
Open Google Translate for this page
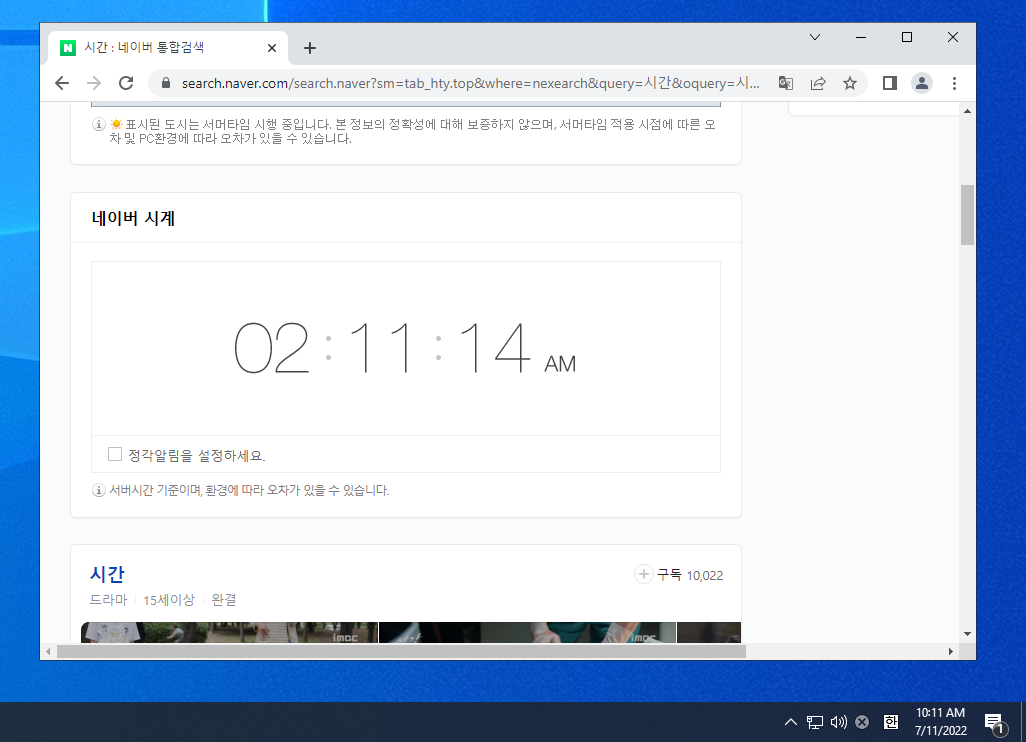(x=786, y=83)
